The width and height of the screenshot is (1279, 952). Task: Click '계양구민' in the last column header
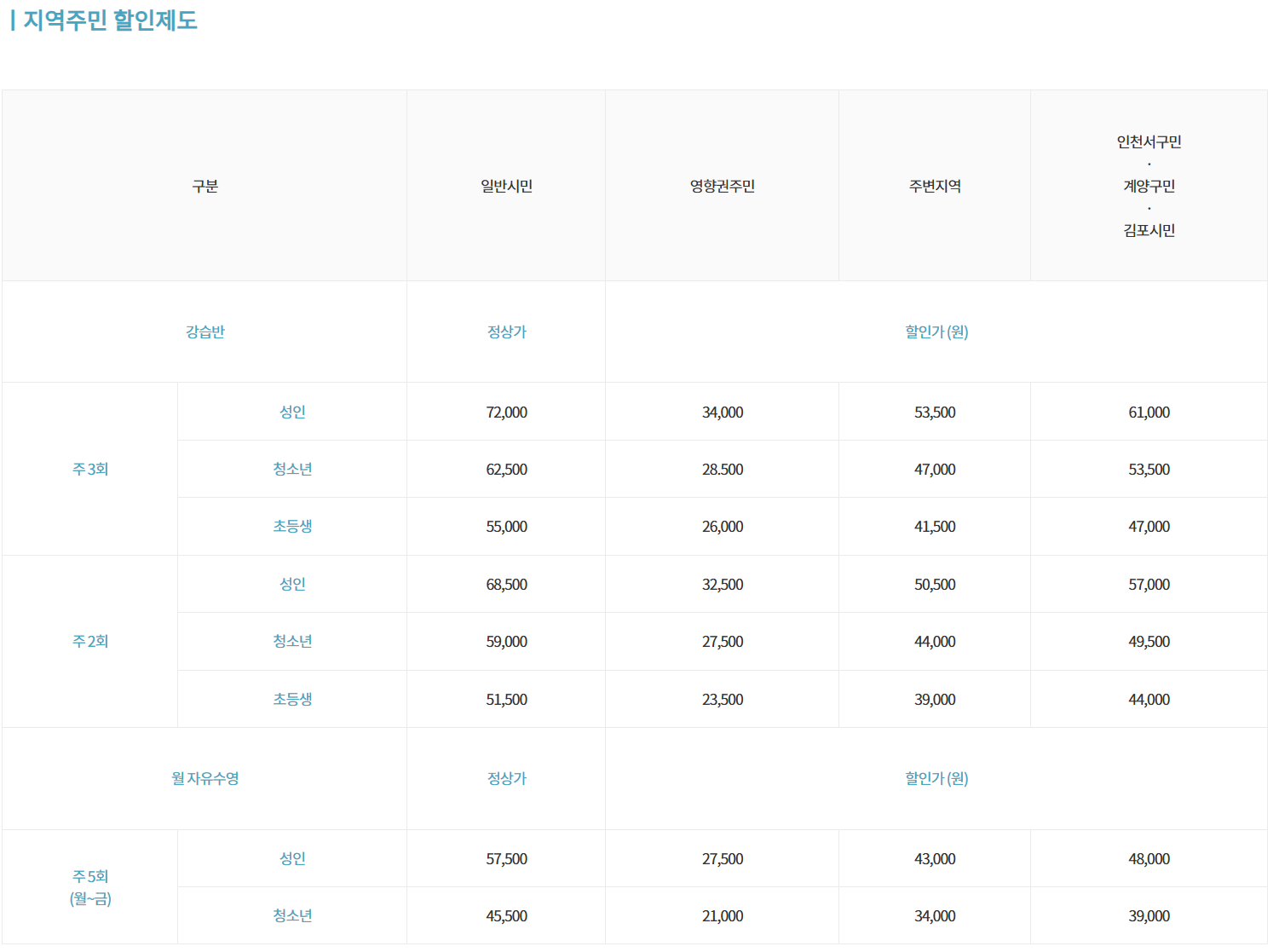[1149, 186]
